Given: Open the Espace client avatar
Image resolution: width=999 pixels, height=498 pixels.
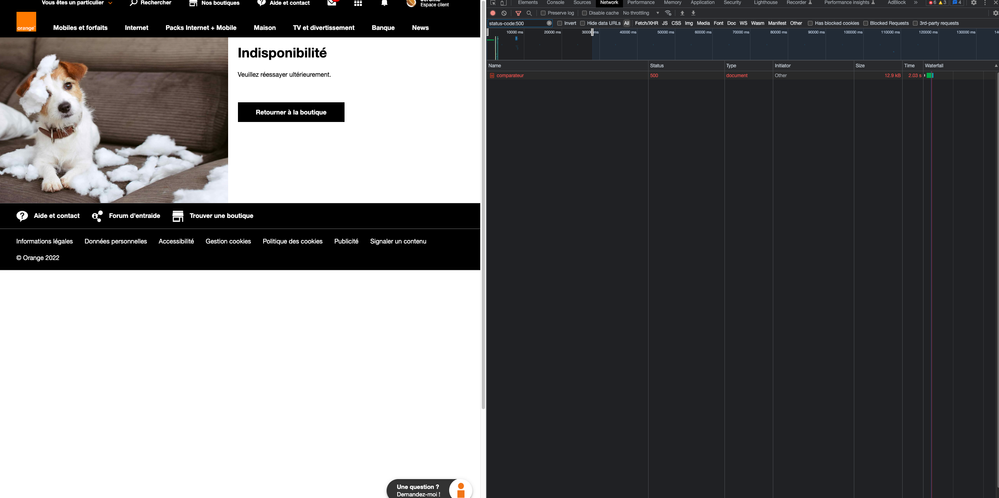Looking at the screenshot, I should pos(411,3).
